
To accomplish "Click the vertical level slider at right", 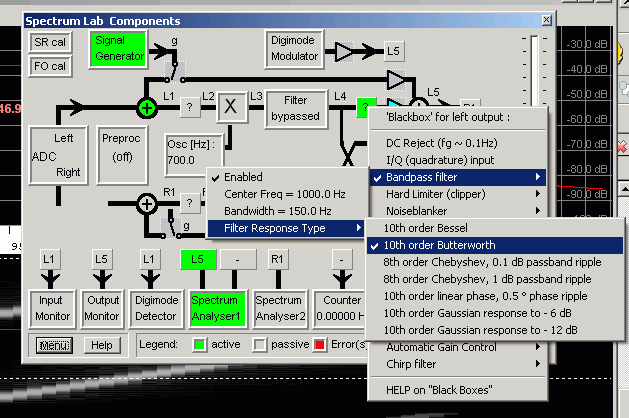I will 534,70.
